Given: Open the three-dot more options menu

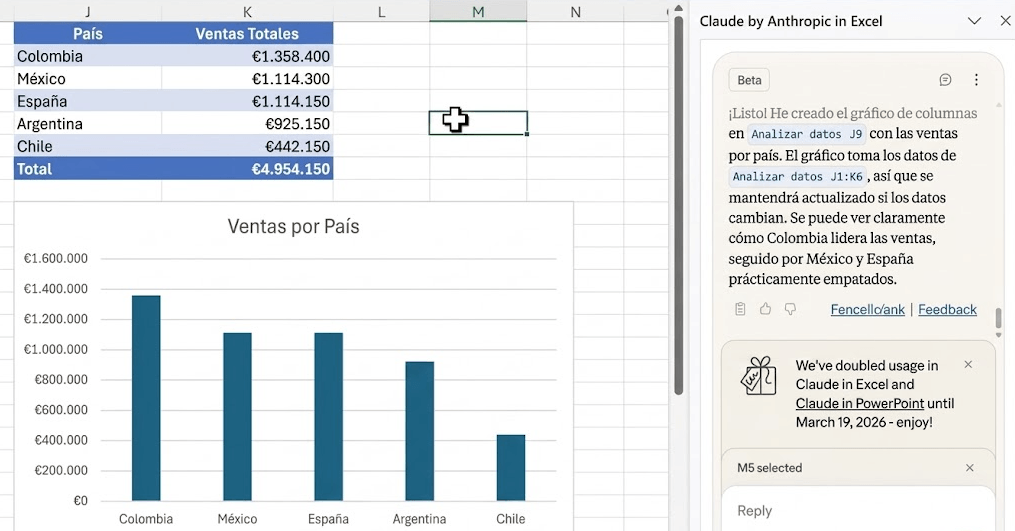Looking at the screenshot, I should pyautogui.click(x=976, y=80).
